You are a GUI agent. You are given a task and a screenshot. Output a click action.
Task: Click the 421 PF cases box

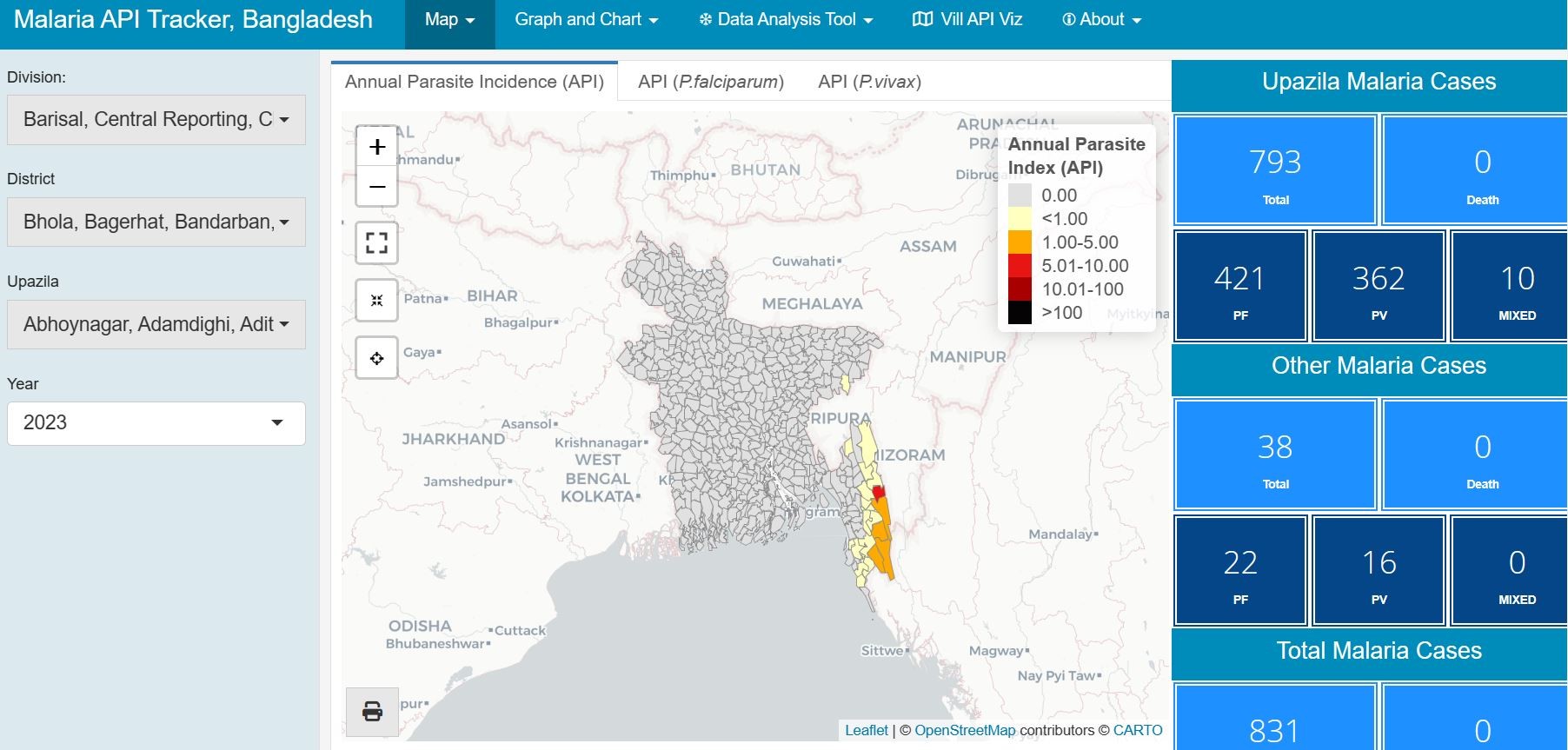1239,286
